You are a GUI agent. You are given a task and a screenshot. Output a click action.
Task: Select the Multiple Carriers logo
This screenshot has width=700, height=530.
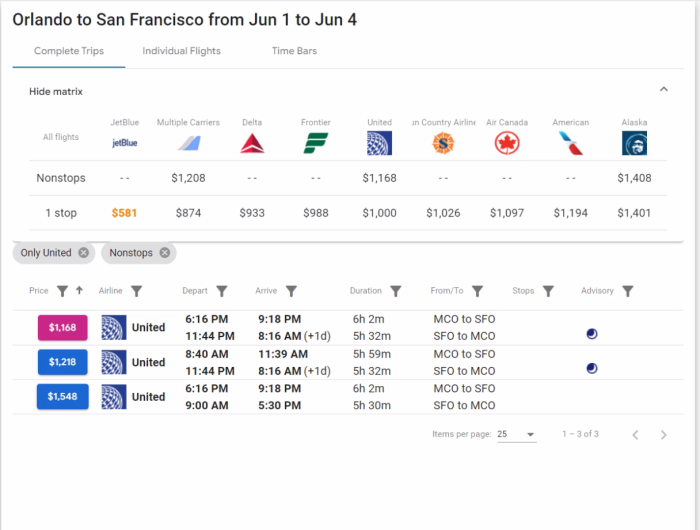pos(189,143)
